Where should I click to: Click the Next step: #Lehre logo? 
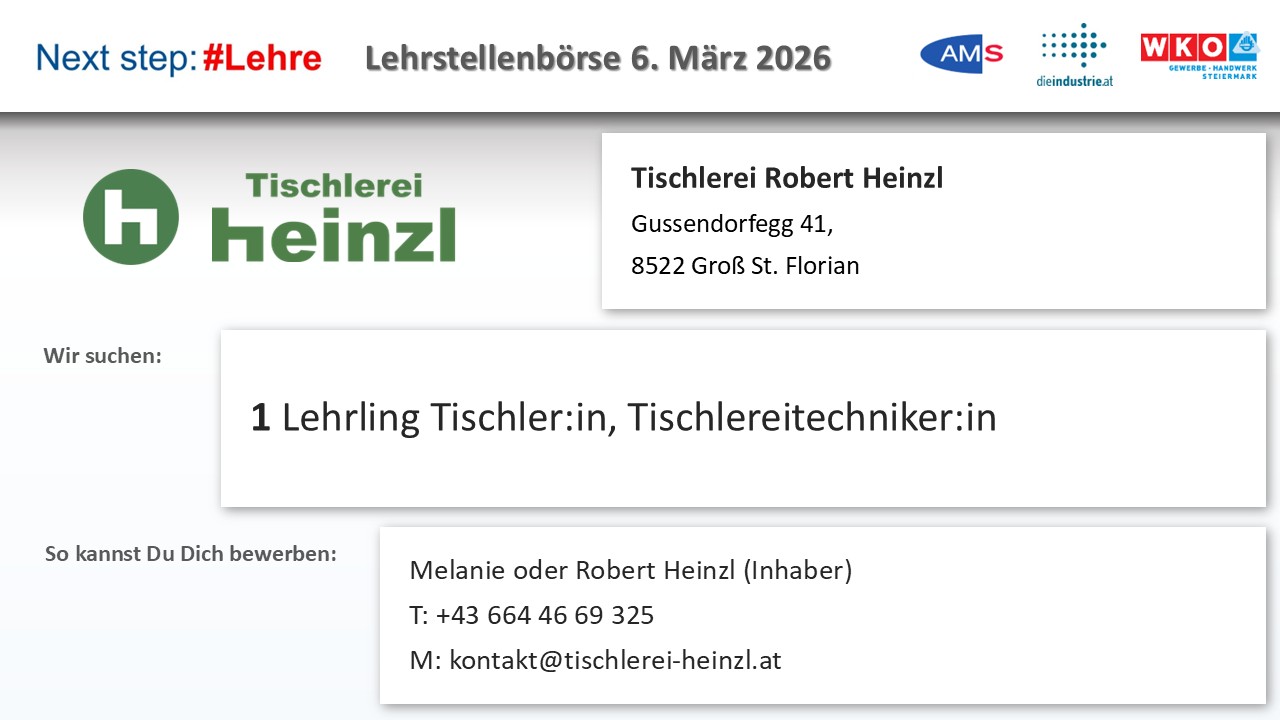[179, 58]
